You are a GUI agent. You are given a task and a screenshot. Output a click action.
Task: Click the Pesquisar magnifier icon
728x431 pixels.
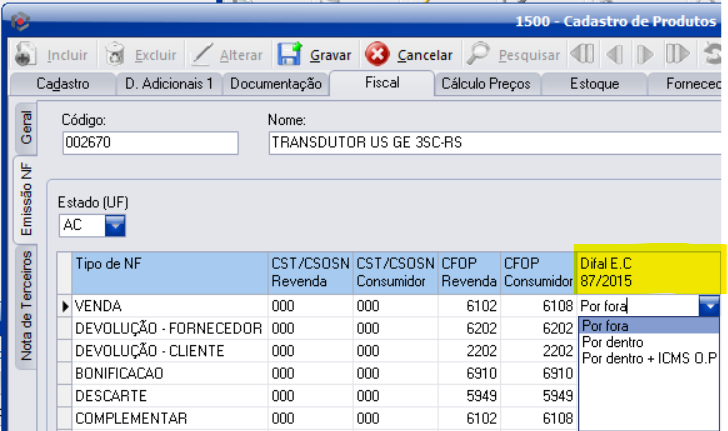[x=478, y=55]
